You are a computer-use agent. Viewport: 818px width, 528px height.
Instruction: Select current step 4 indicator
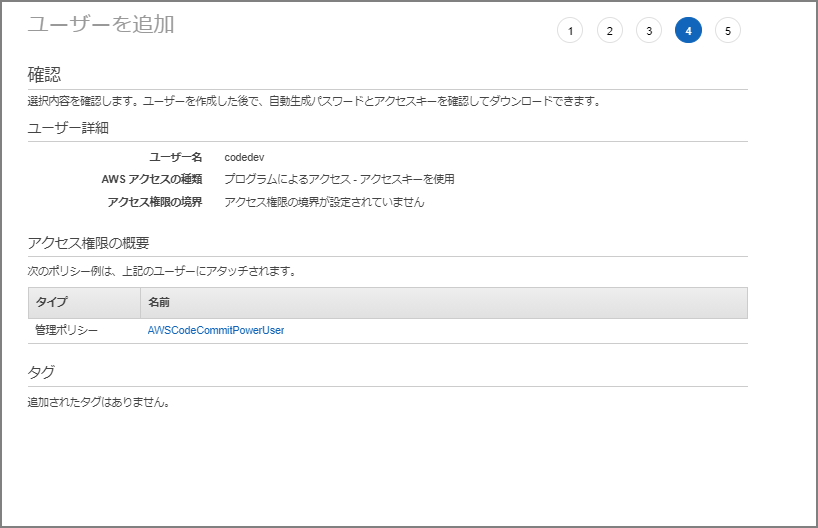tap(688, 31)
